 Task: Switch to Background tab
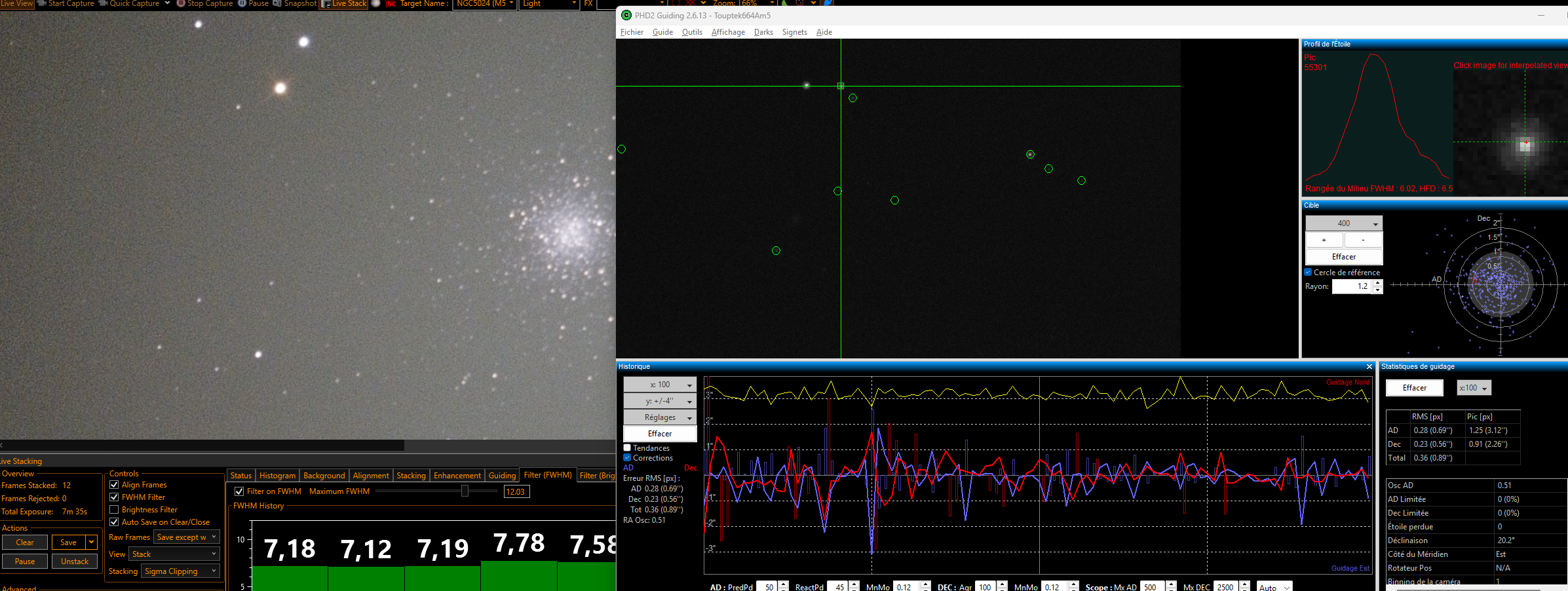click(x=324, y=476)
